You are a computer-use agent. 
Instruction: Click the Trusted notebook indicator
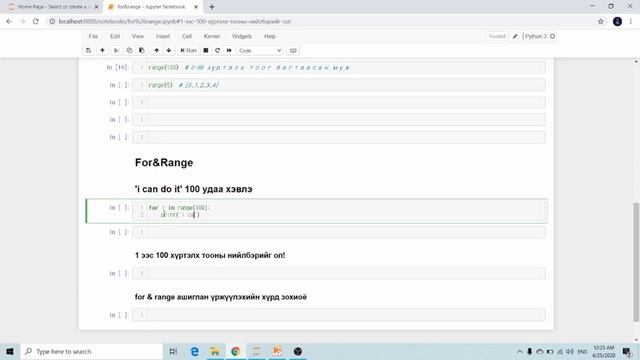tap(497, 36)
